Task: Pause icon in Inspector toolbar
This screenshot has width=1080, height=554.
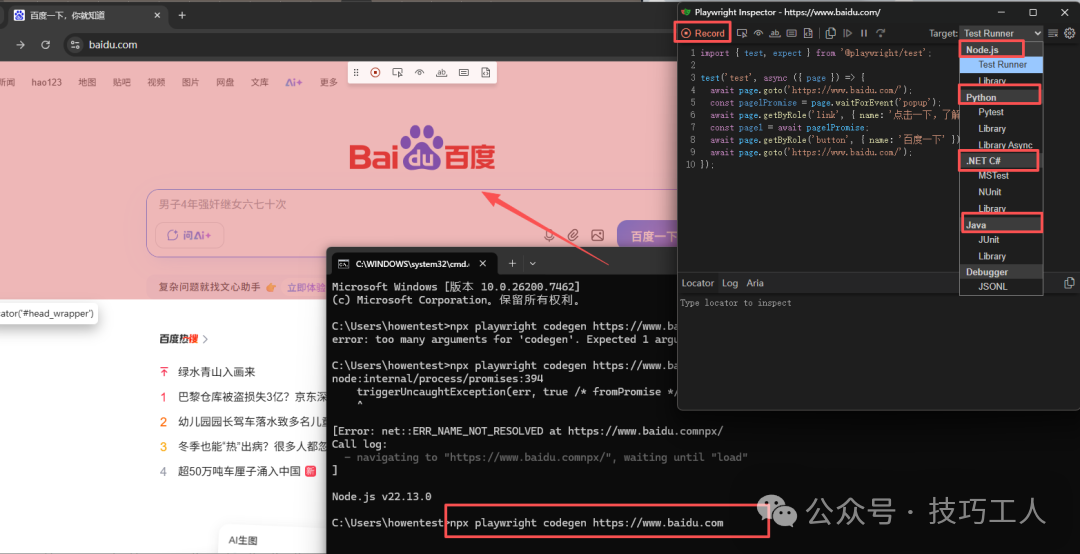Action: pos(864,33)
